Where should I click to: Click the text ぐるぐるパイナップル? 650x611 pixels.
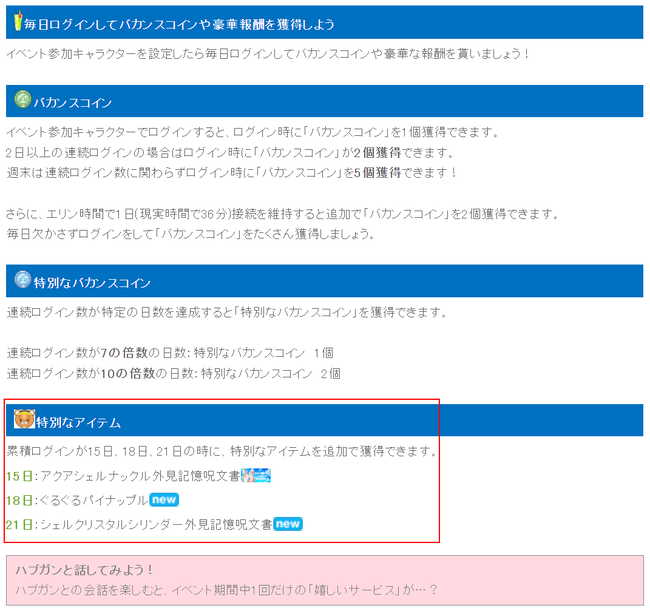pos(94,500)
